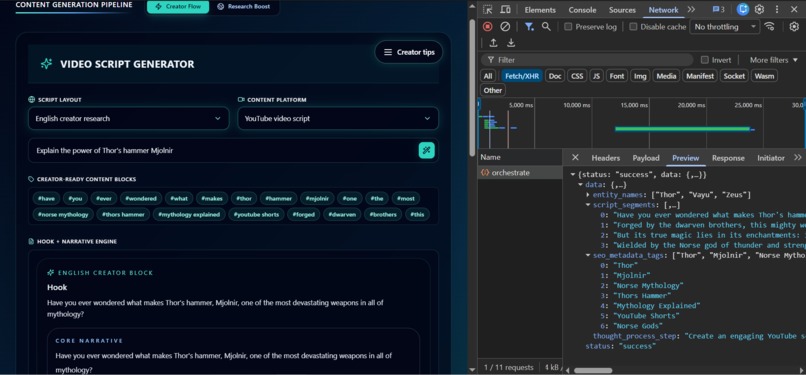The width and height of the screenshot is (806, 375).
Task: Show more request detail tabs chevron
Action: point(797,157)
